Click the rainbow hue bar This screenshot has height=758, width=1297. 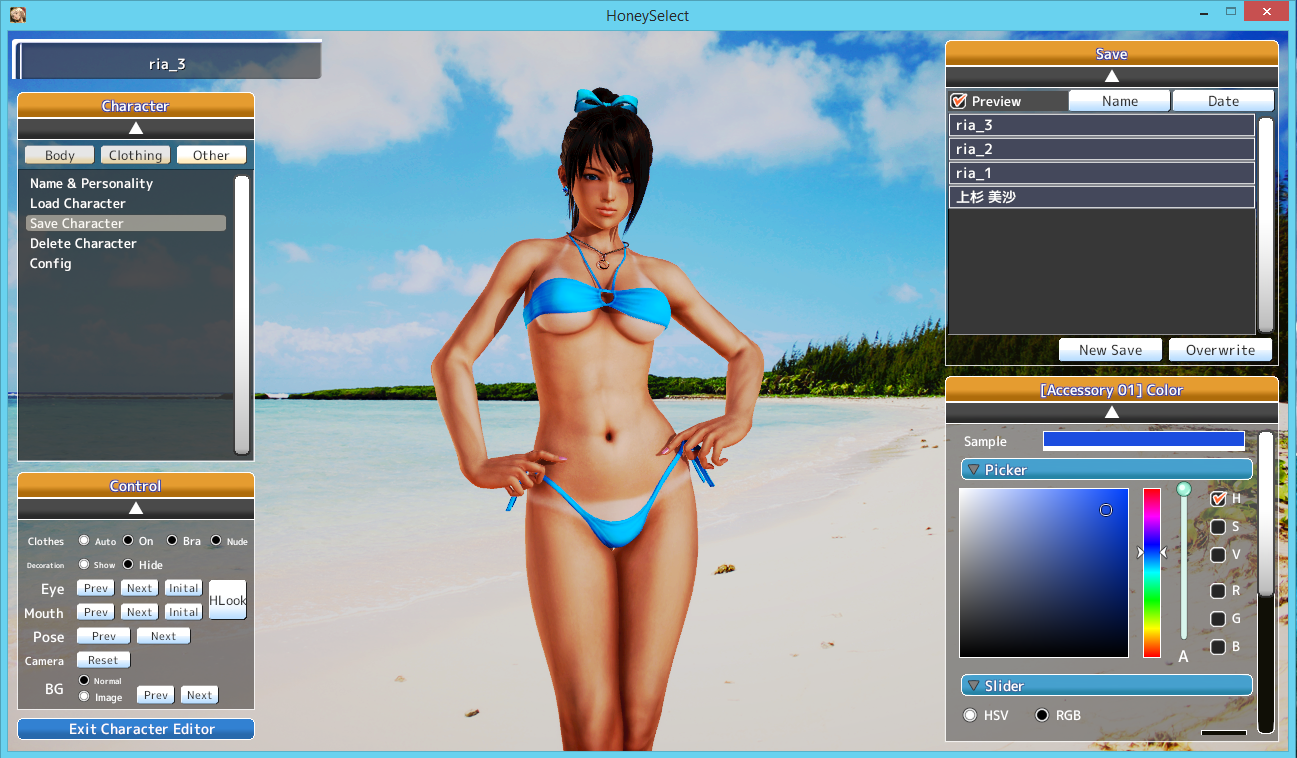click(1152, 573)
